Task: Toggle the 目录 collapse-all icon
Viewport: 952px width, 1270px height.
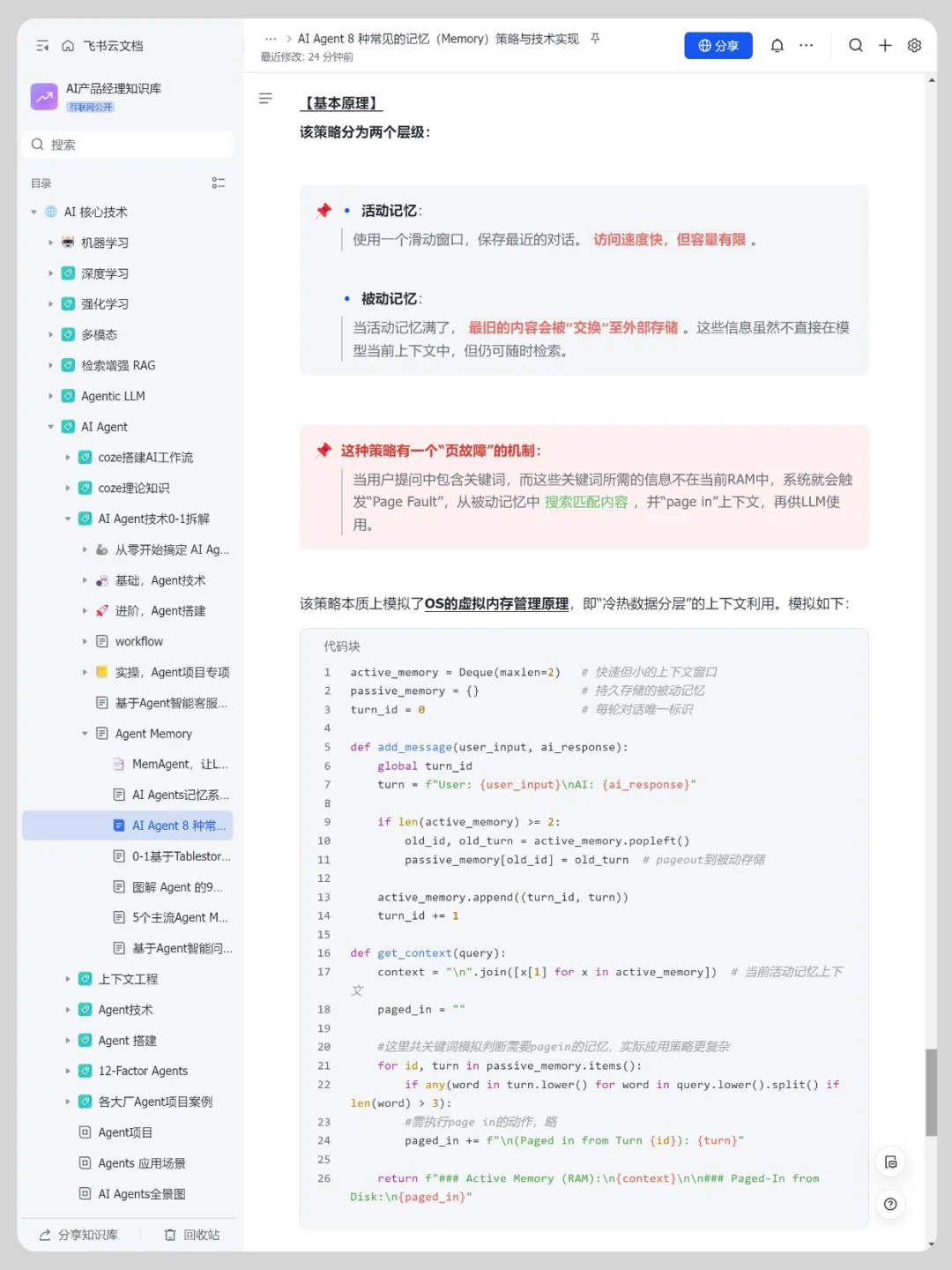Action: pos(219,183)
